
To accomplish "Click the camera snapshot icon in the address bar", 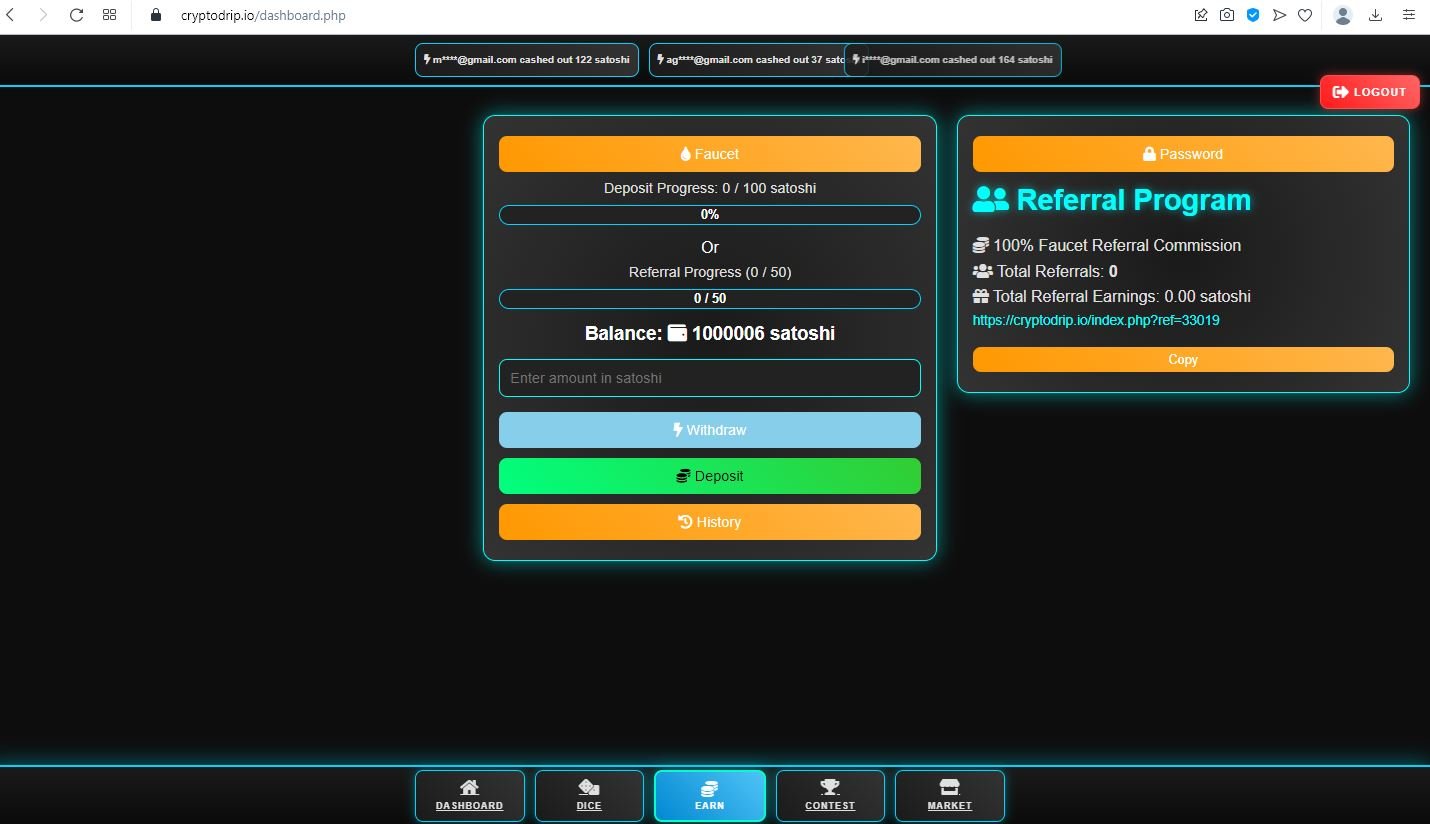I will [1227, 15].
